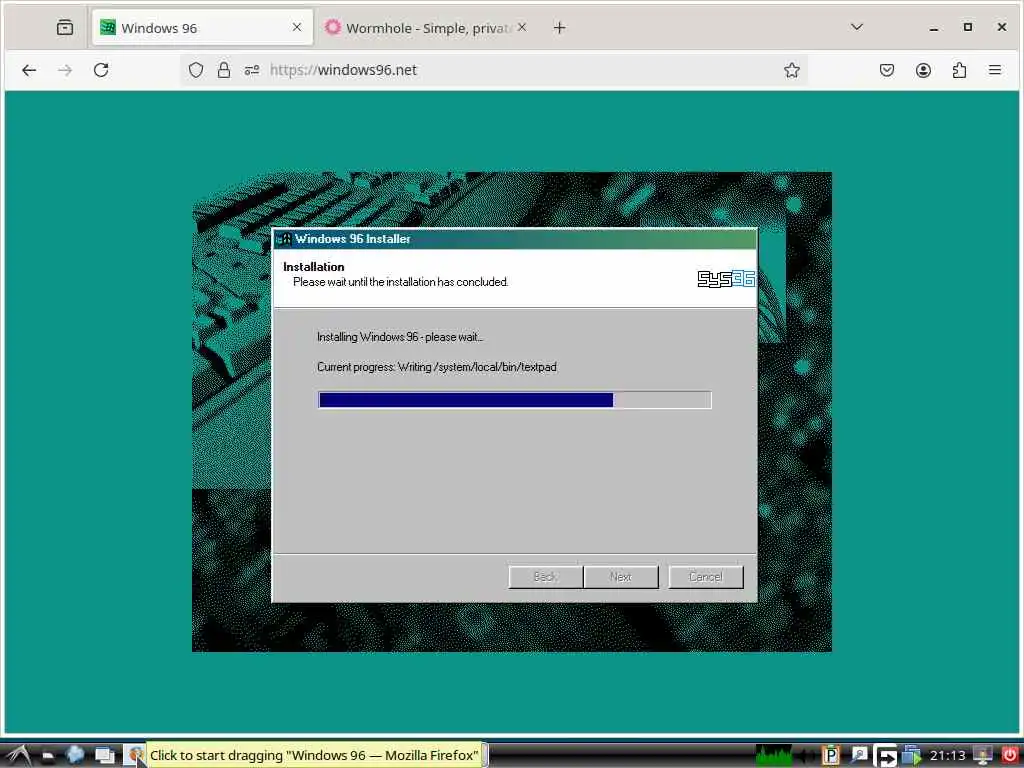Go back to the previous page
Image resolution: width=1024 pixels, height=768 pixels.
[x=29, y=70]
